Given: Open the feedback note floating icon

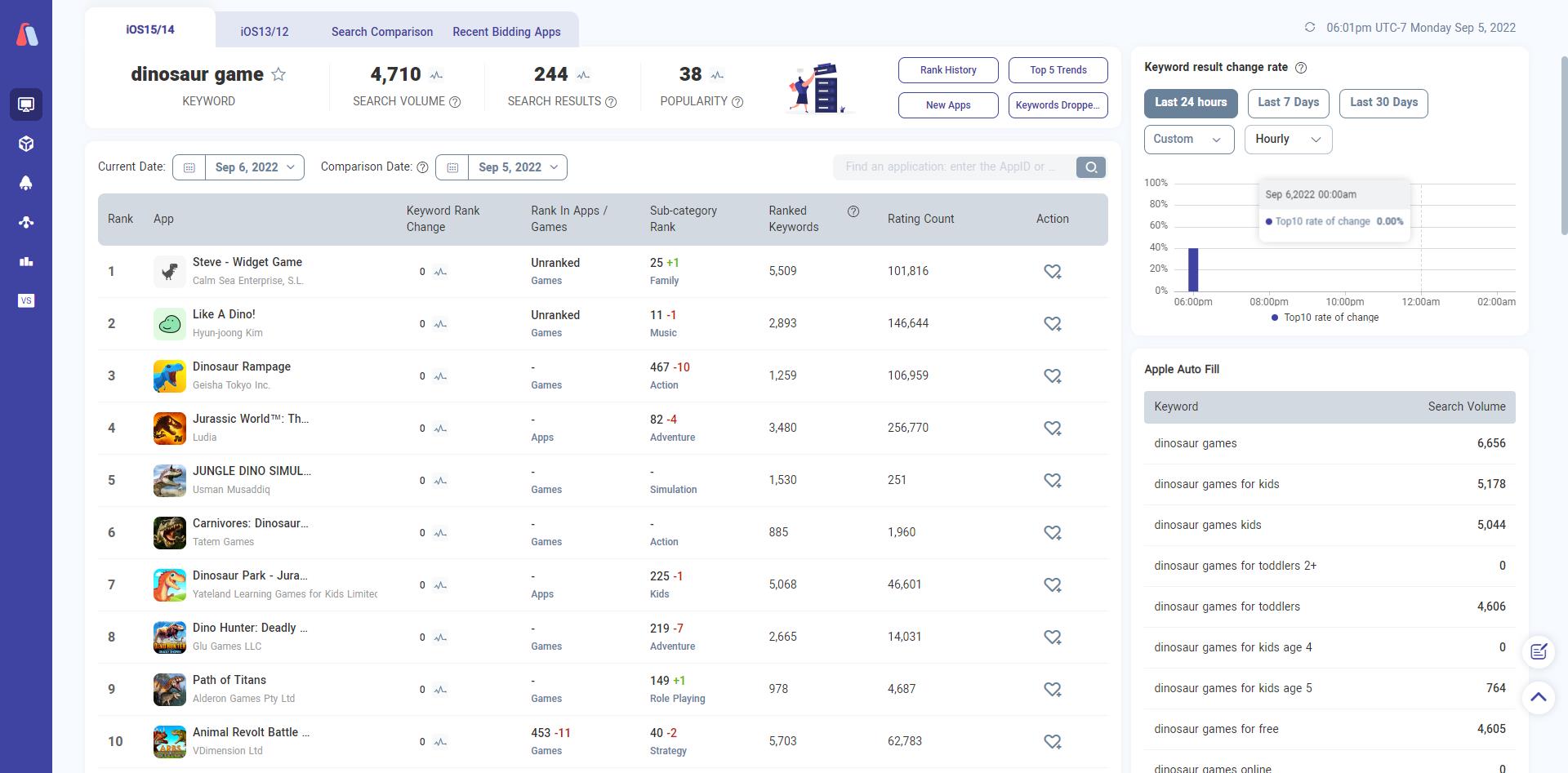Looking at the screenshot, I should [x=1539, y=651].
